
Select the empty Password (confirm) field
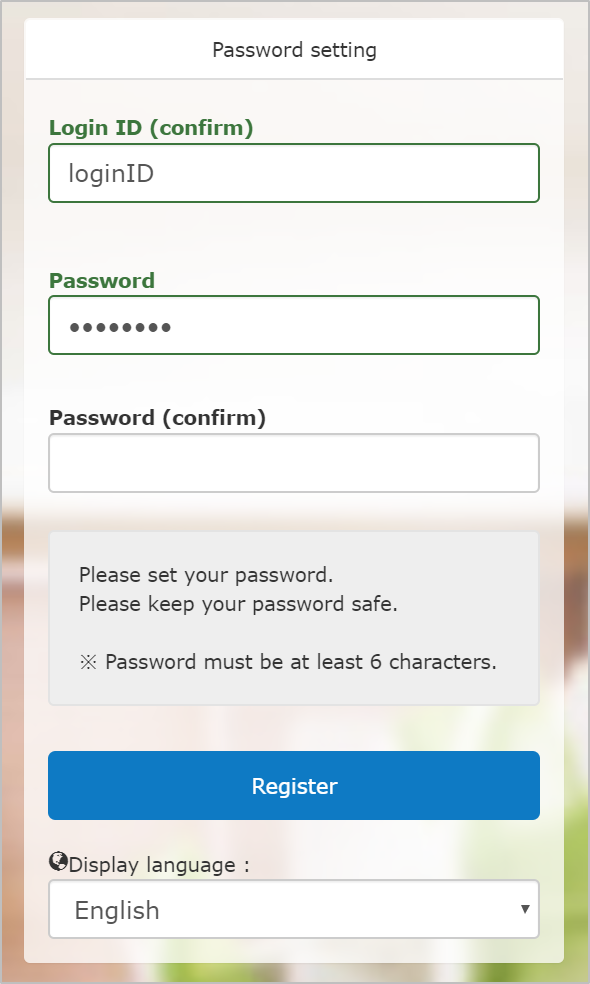pyautogui.click(x=294, y=463)
